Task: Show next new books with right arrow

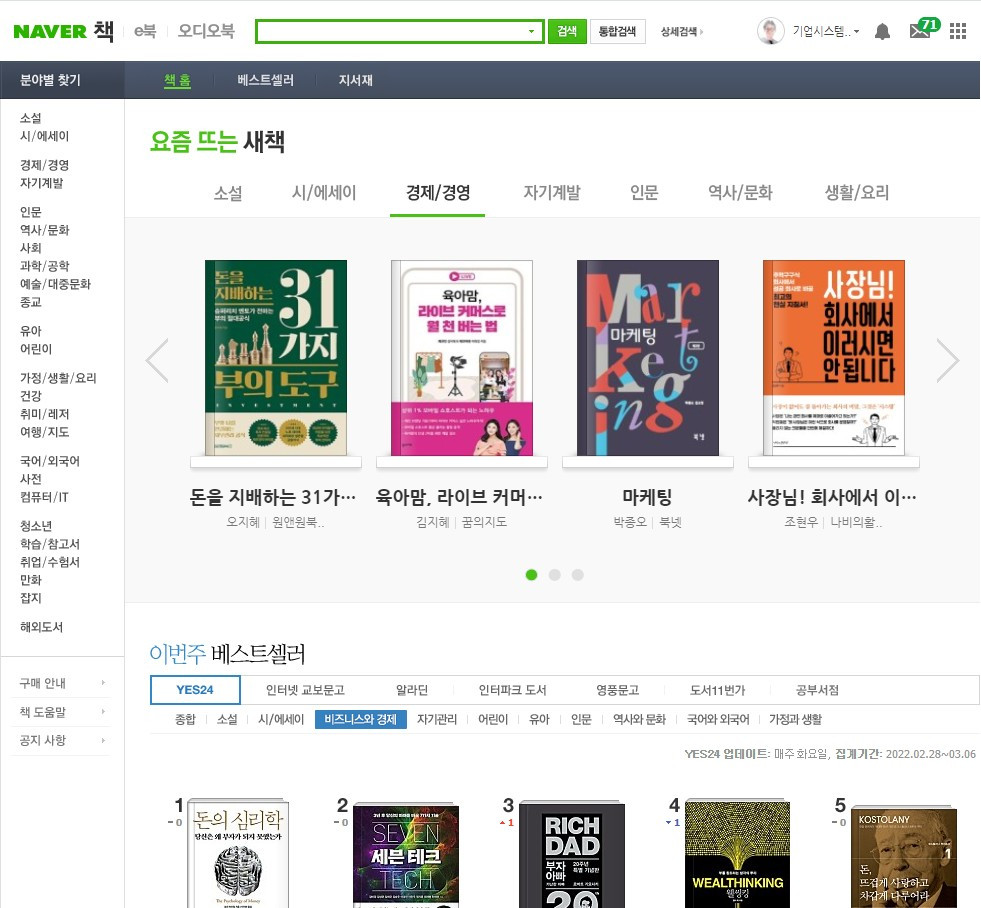Action: pos(947,360)
